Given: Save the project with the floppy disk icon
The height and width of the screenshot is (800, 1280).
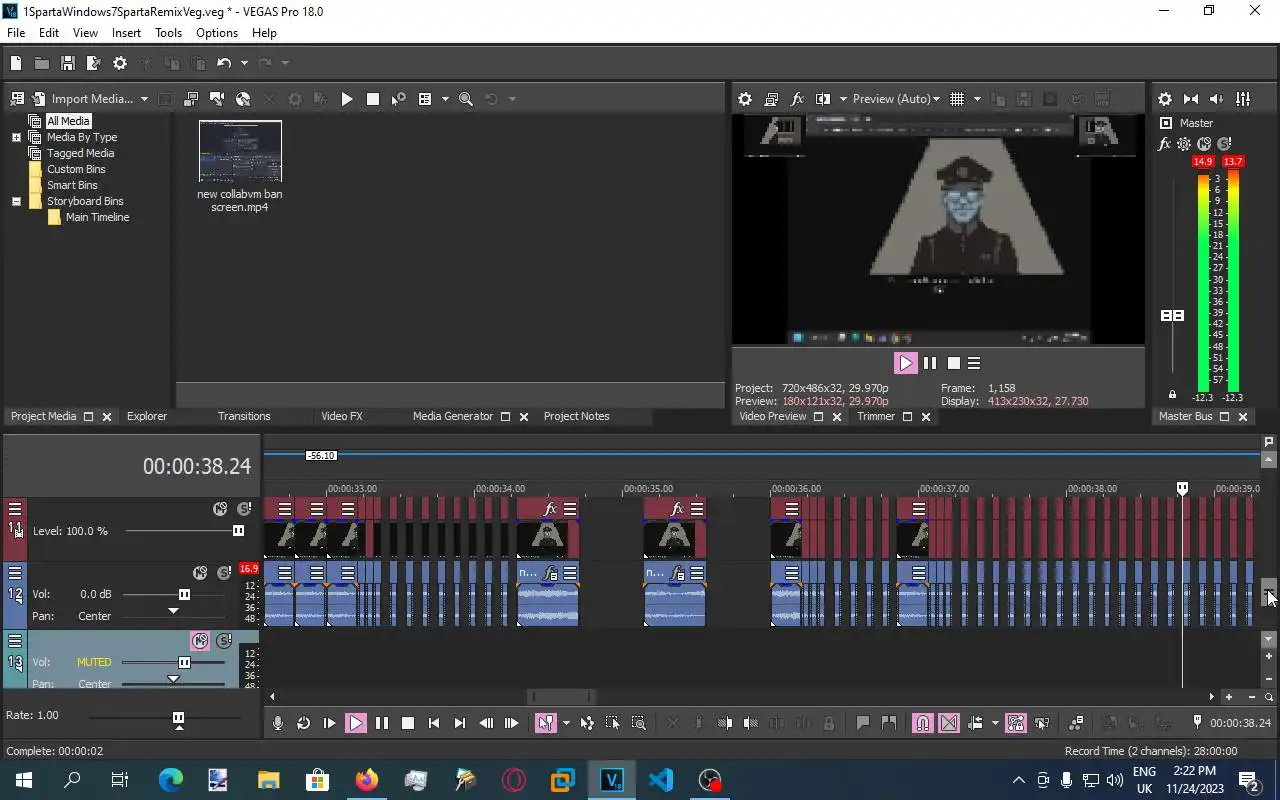Looking at the screenshot, I should pyautogui.click(x=68, y=63).
